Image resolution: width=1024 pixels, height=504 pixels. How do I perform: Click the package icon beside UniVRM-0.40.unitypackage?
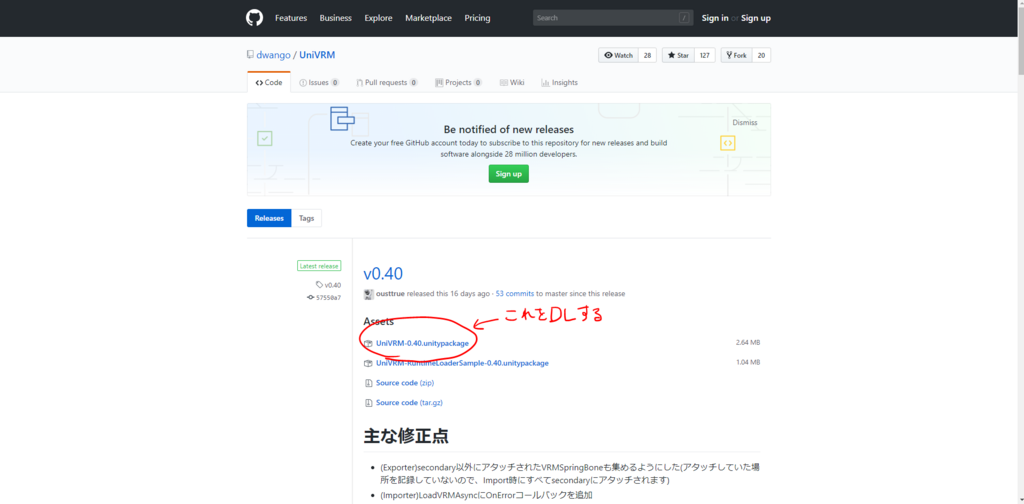pyautogui.click(x=369, y=343)
